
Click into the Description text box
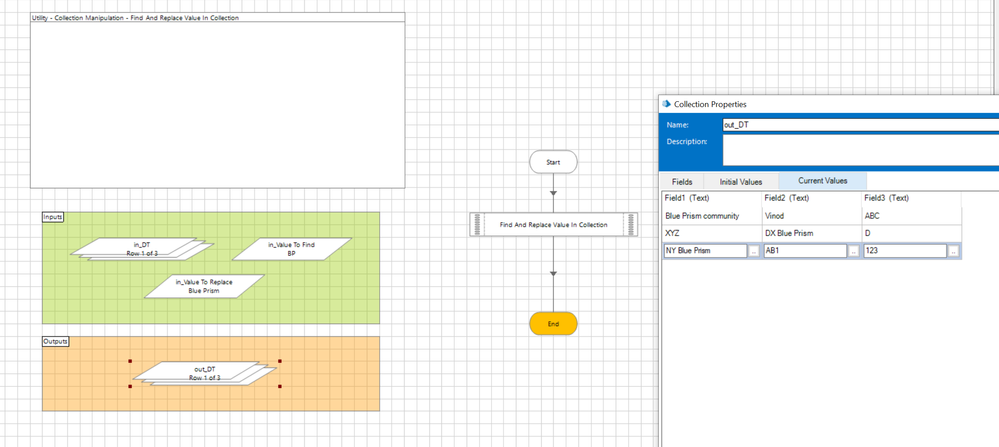point(860,149)
